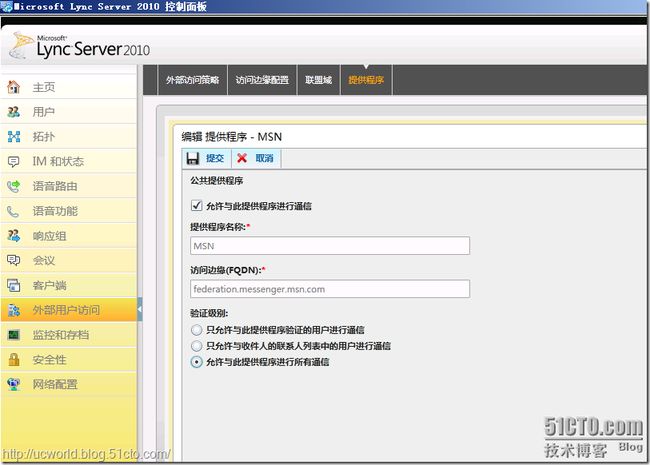Click the client icon beside 客户端

click(14, 285)
